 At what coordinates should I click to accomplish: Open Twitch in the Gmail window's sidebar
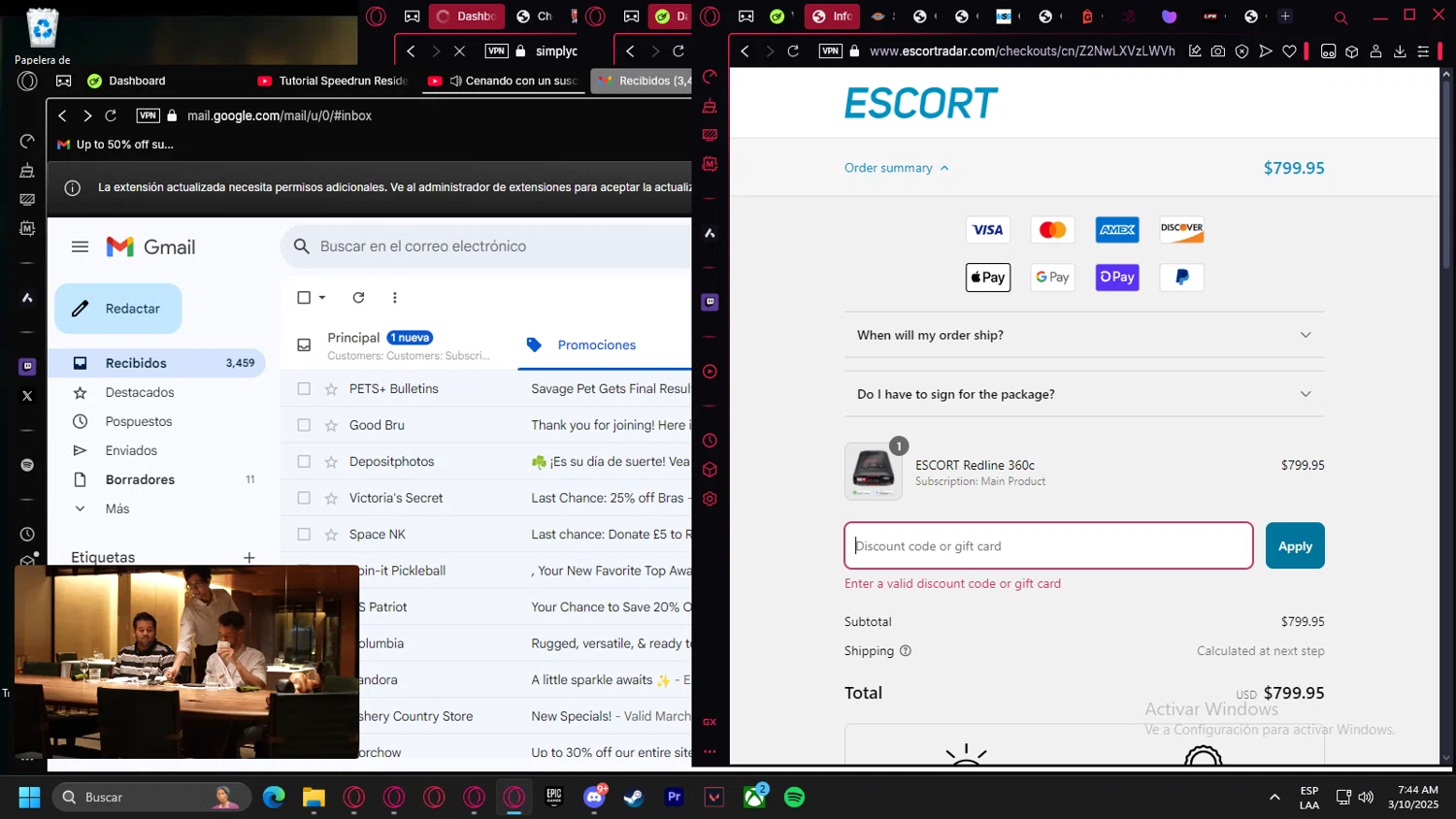coord(27,367)
